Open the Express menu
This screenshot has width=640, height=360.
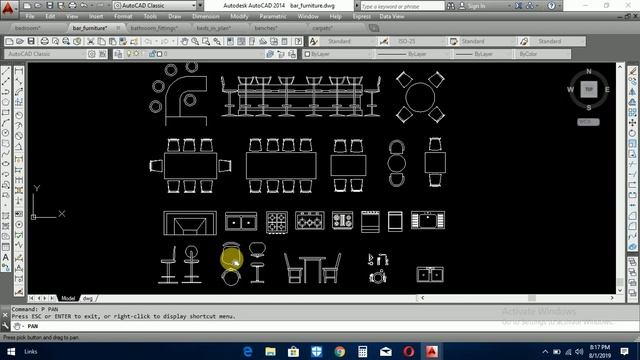362,17
